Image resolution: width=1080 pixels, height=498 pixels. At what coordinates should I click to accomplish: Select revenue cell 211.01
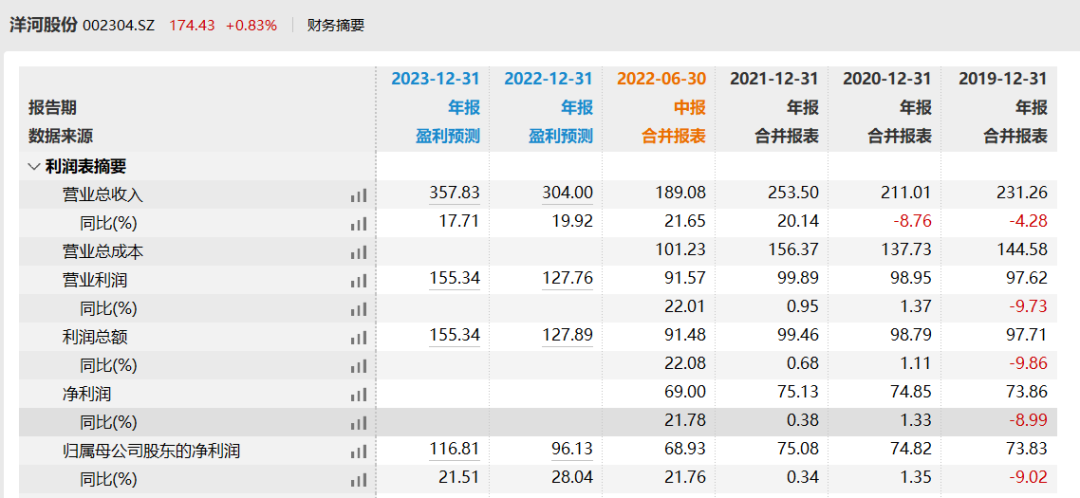point(906,192)
